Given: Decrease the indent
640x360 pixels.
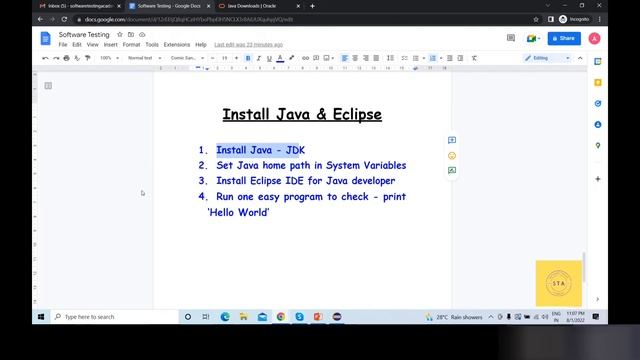Looking at the screenshot, I should pos(449,58).
